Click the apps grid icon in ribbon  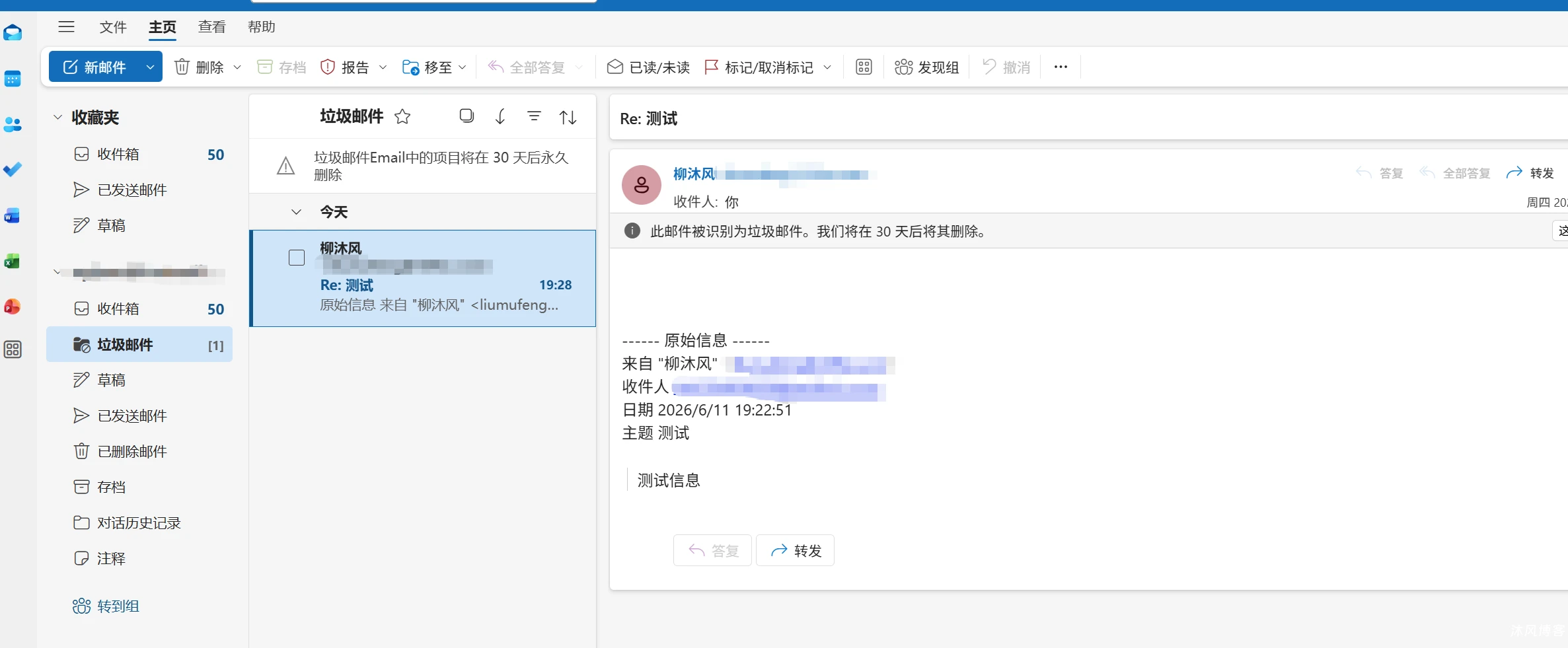864,67
